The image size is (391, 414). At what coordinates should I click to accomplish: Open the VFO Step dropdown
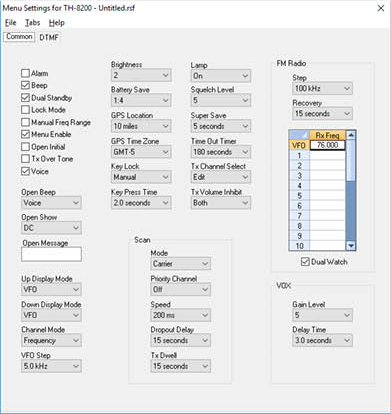click(51, 366)
